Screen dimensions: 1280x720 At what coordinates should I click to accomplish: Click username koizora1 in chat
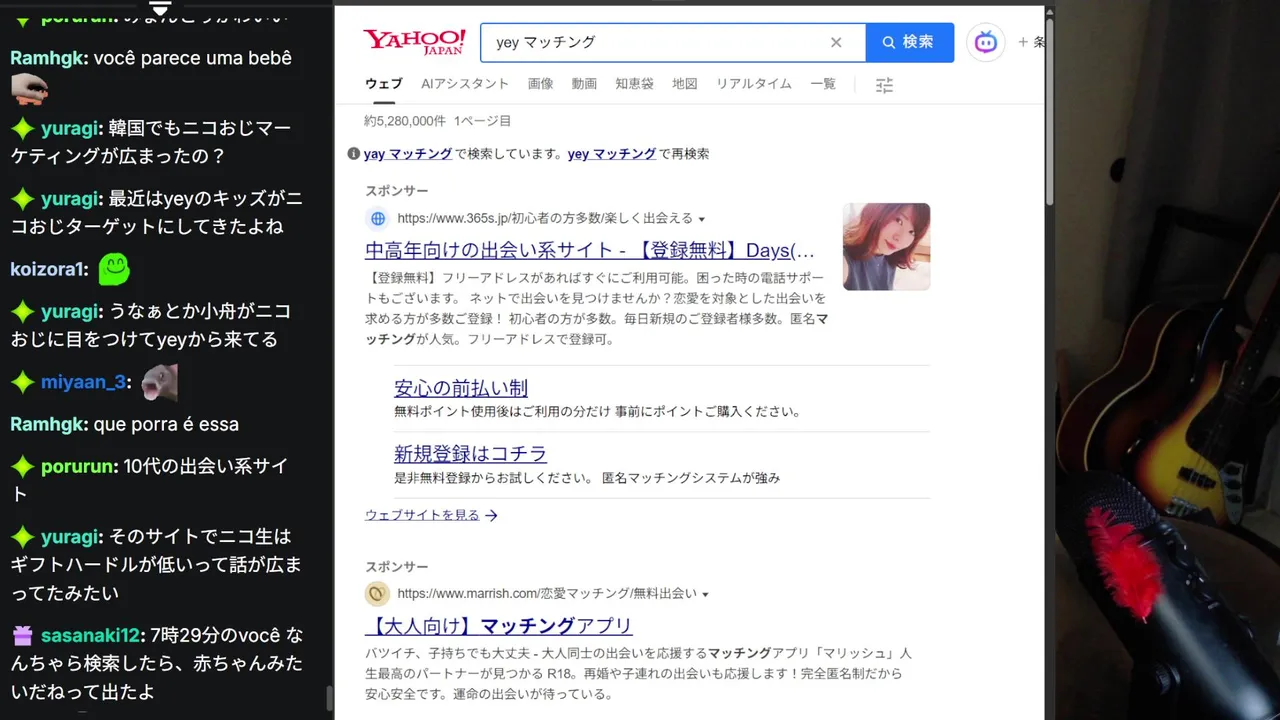[x=49, y=269]
